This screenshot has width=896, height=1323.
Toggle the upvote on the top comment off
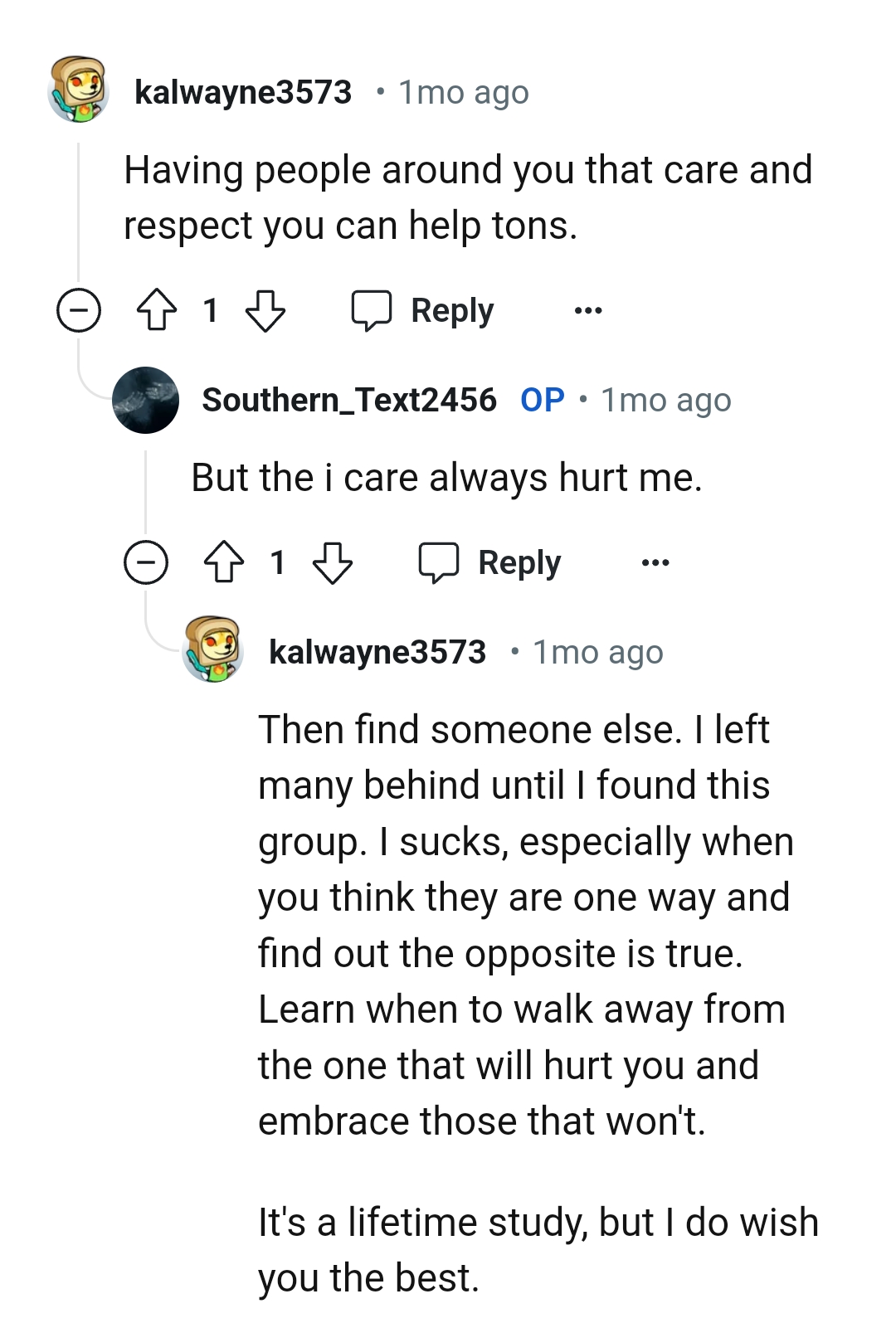(158, 311)
